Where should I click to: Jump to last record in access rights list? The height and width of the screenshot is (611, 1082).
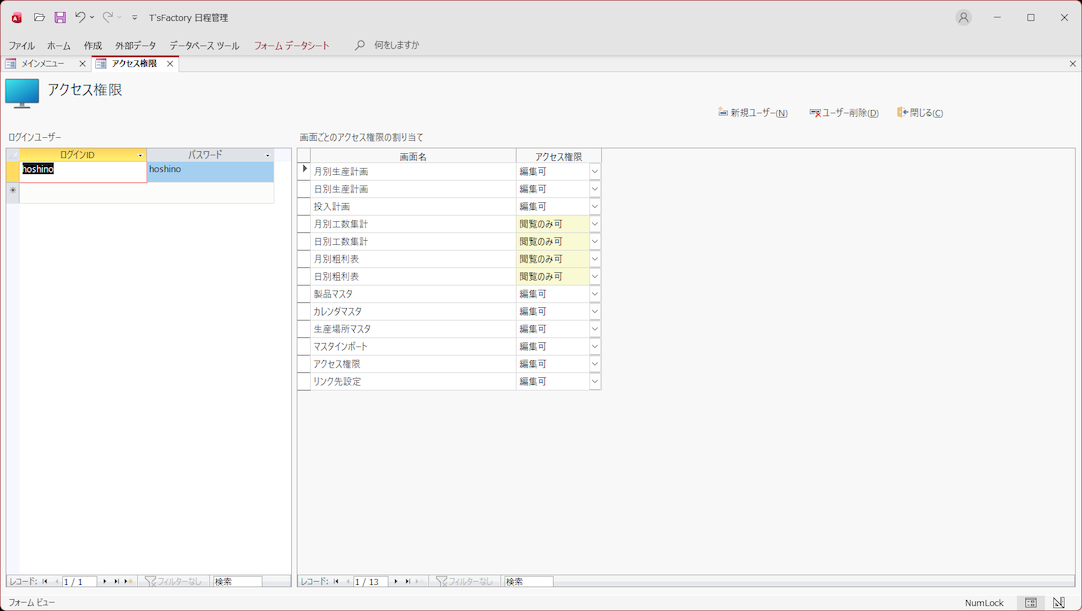tap(408, 581)
